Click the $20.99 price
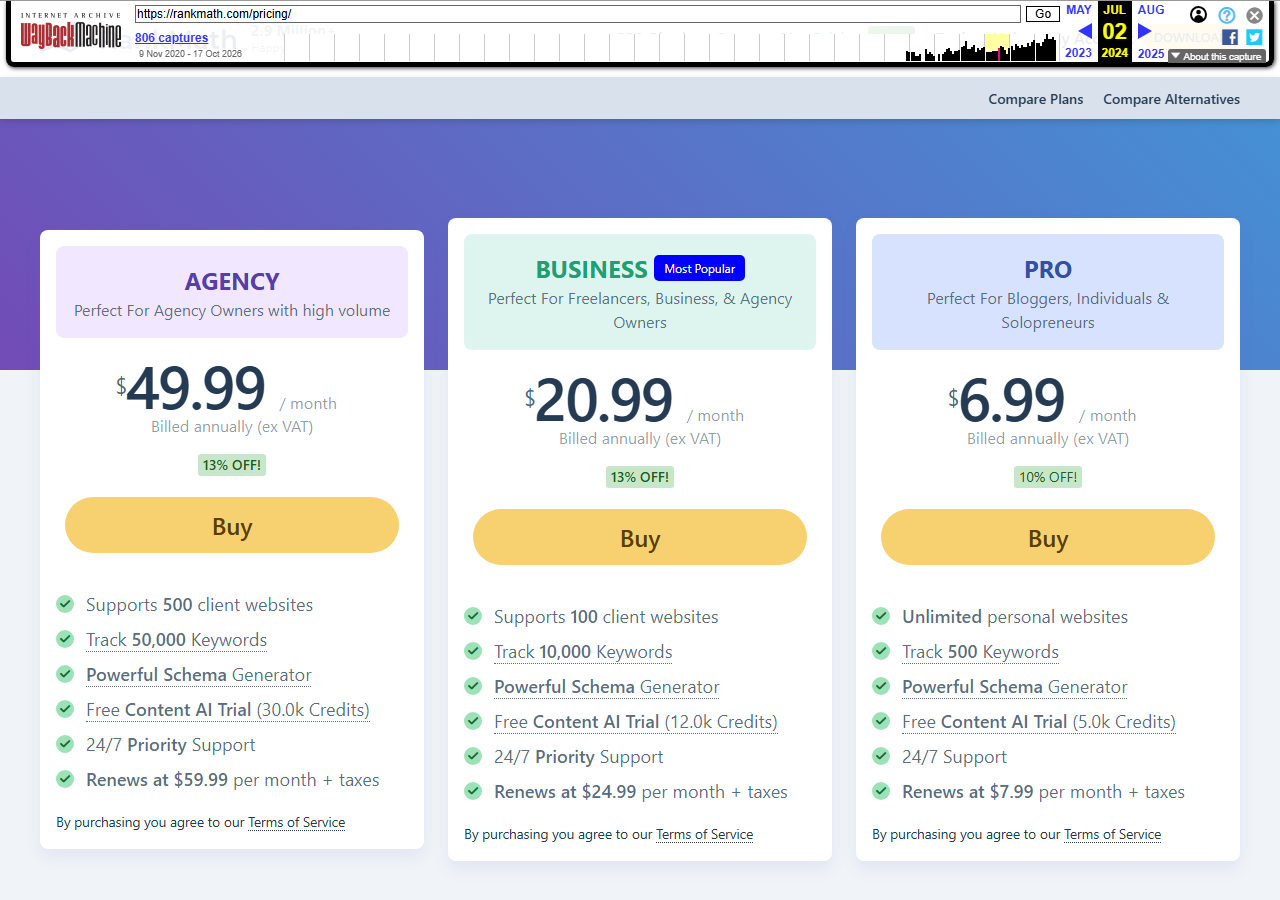1280x900 pixels. (x=599, y=401)
